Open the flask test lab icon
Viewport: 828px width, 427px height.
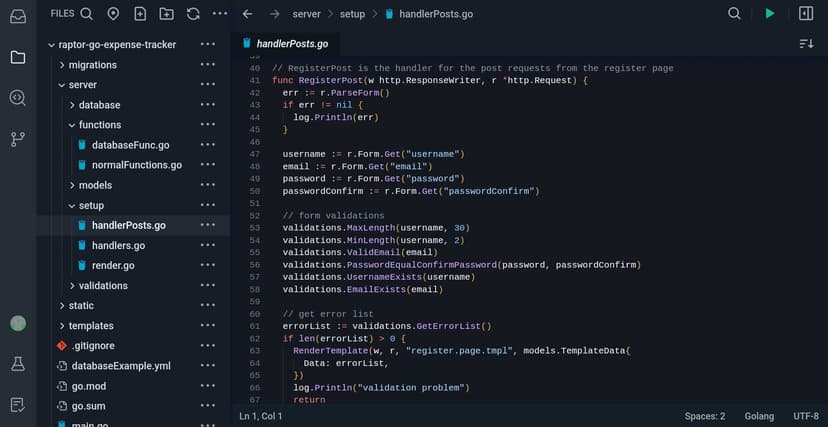[x=17, y=364]
